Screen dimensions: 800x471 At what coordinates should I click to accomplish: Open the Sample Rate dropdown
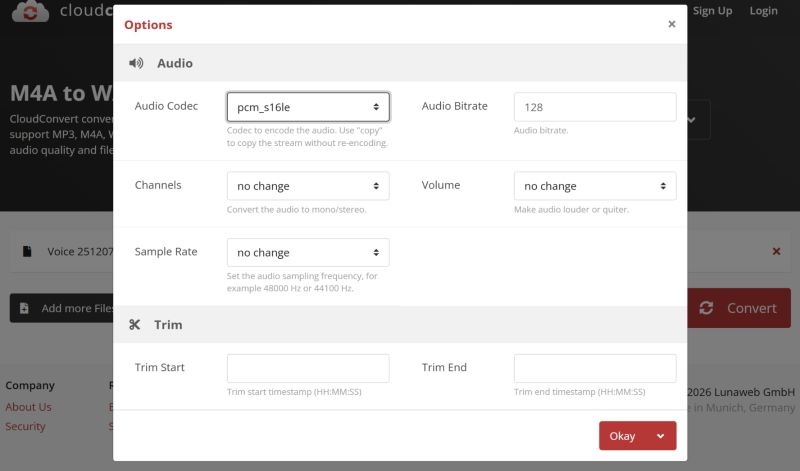point(308,253)
